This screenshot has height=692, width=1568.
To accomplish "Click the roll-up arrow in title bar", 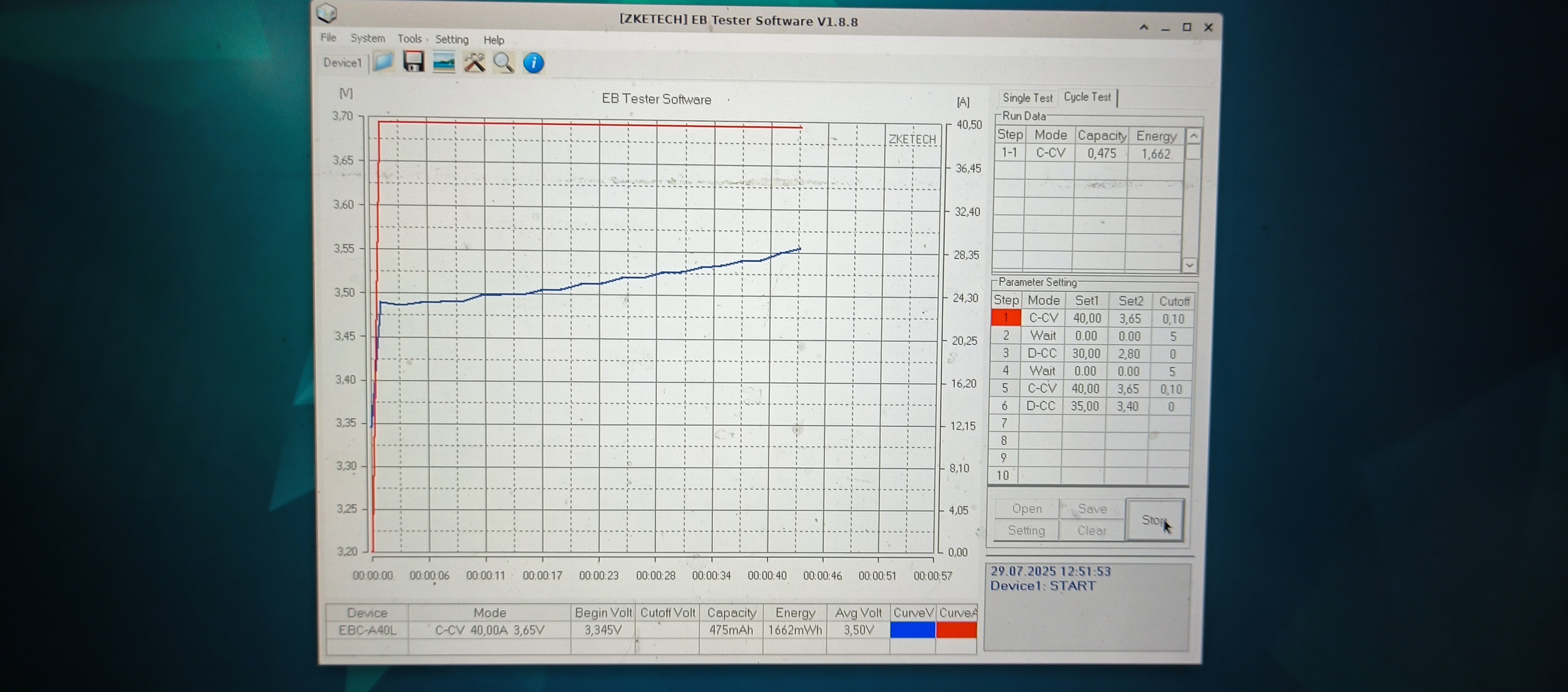I will coord(1144,27).
